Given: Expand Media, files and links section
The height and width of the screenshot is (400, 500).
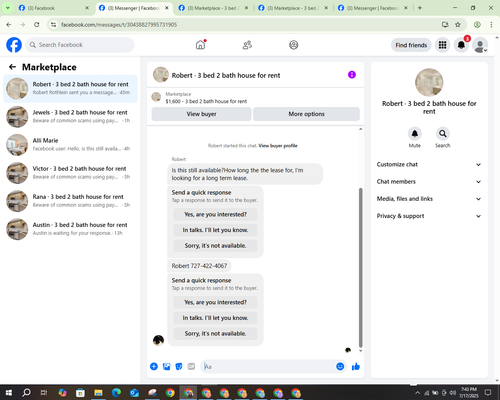Looking at the screenshot, I should [x=429, y=199].
